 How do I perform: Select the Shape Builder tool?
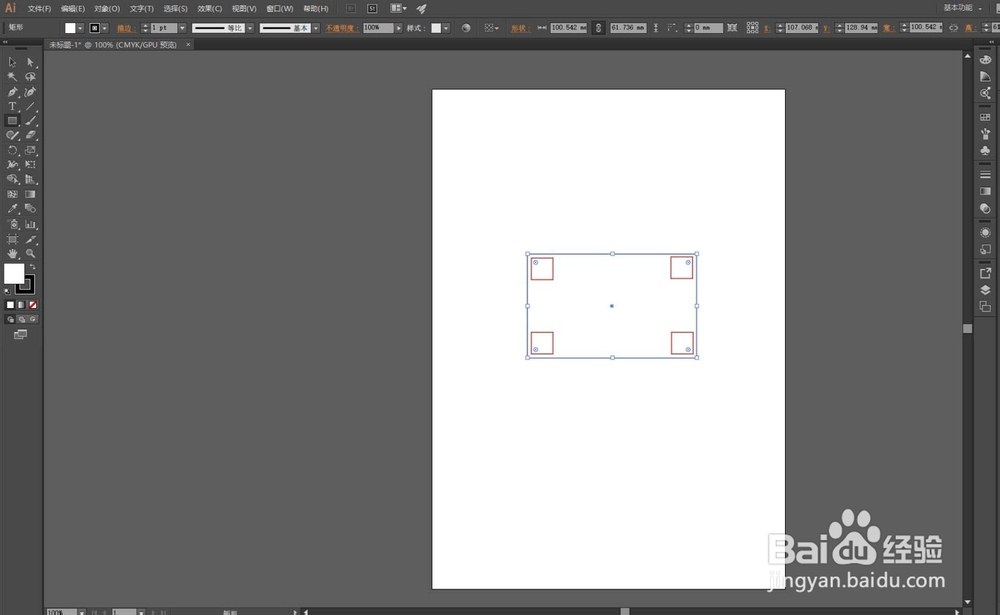[x=12, y=179]
